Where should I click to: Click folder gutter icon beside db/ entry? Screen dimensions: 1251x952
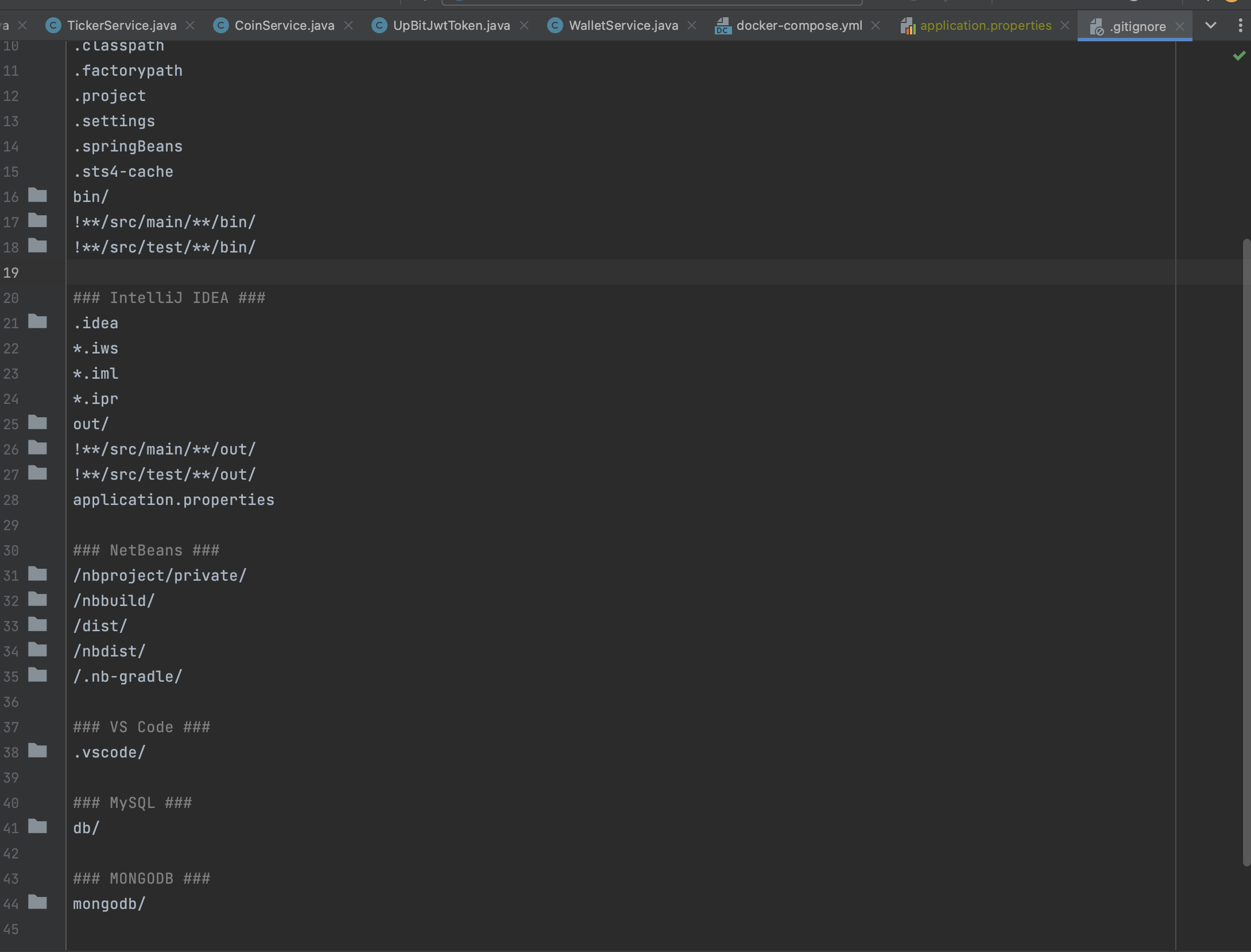click(38, 827)
